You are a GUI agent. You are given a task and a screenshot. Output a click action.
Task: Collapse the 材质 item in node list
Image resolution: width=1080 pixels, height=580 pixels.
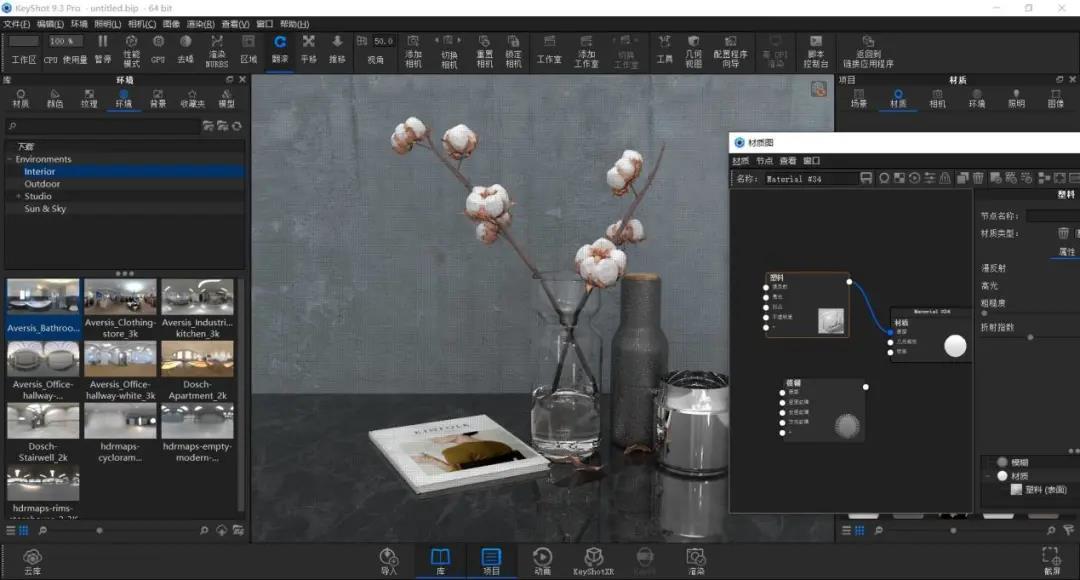tap(989, 476)
